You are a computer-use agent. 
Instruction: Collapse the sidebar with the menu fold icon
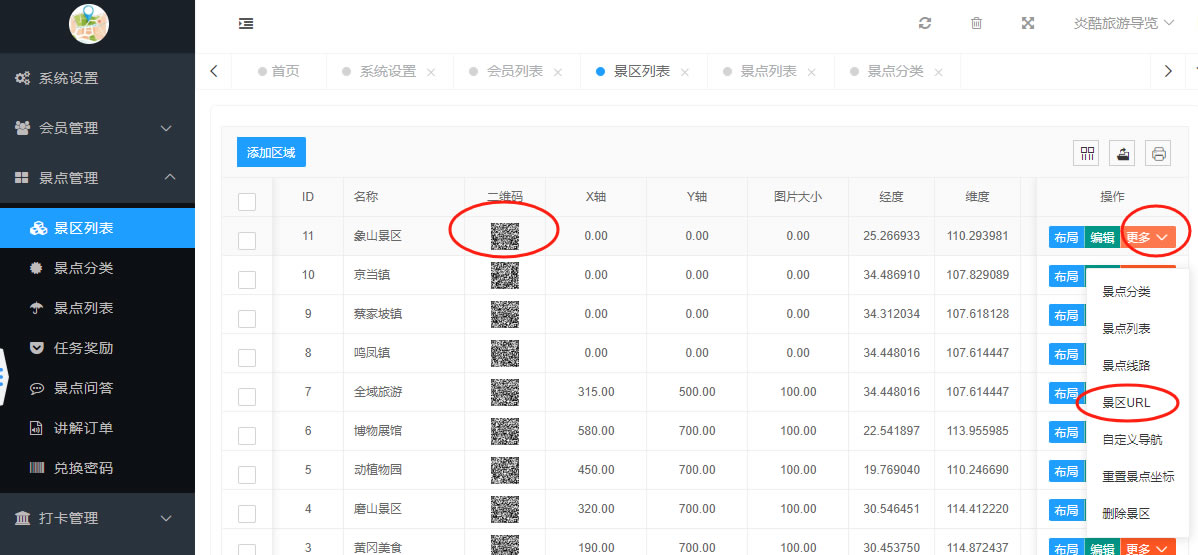246,23
